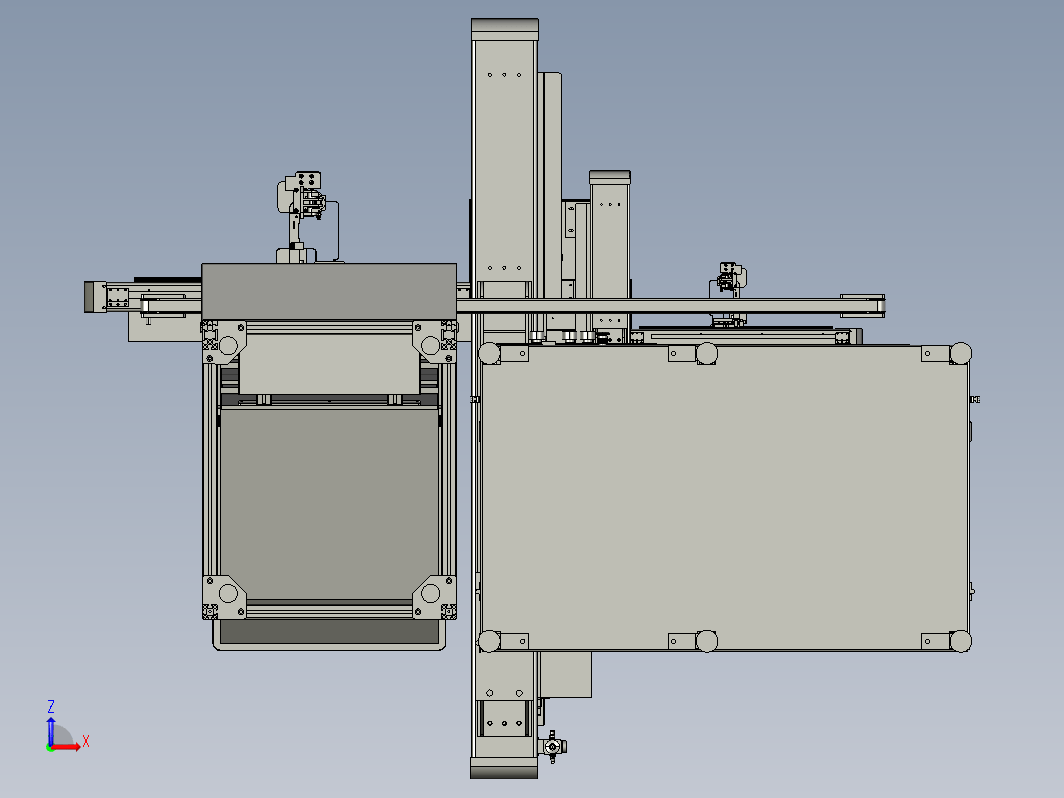Select the lower-left corner gusset of the left frame
Screen dimensions: 1064x798
(224, 597)
